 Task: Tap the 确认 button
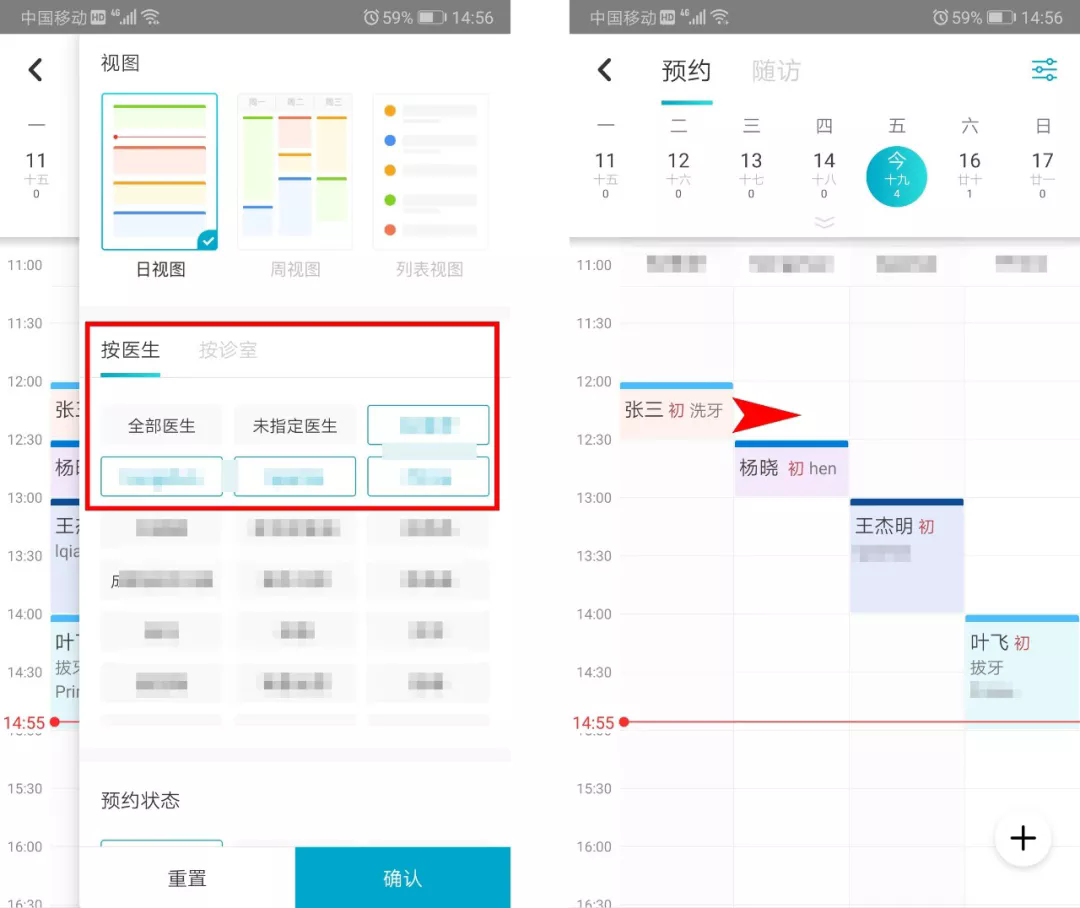(402, 878)
